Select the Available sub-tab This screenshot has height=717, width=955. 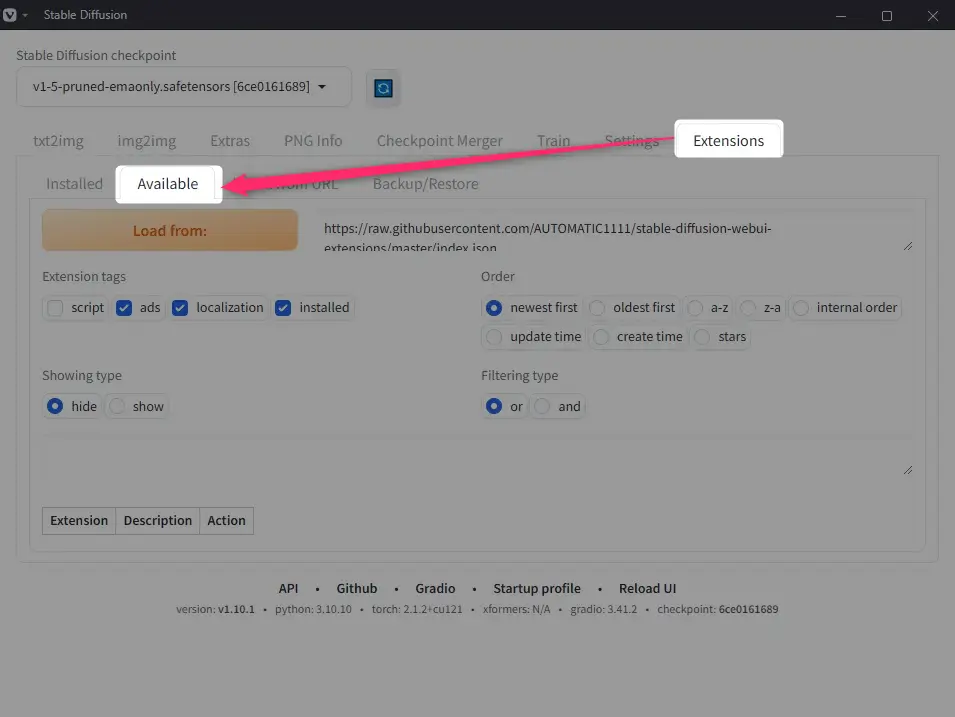(x=167, y=183)
